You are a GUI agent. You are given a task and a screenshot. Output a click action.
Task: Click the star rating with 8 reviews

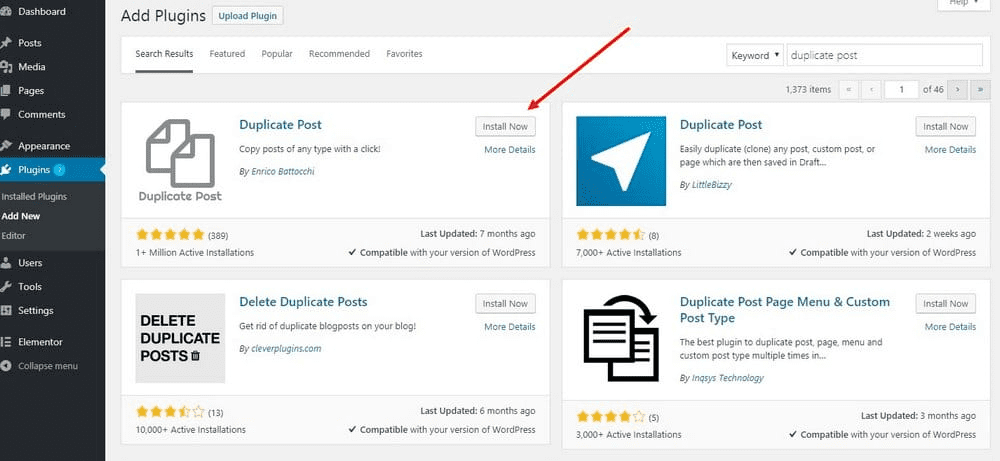[x=611, y=235]
